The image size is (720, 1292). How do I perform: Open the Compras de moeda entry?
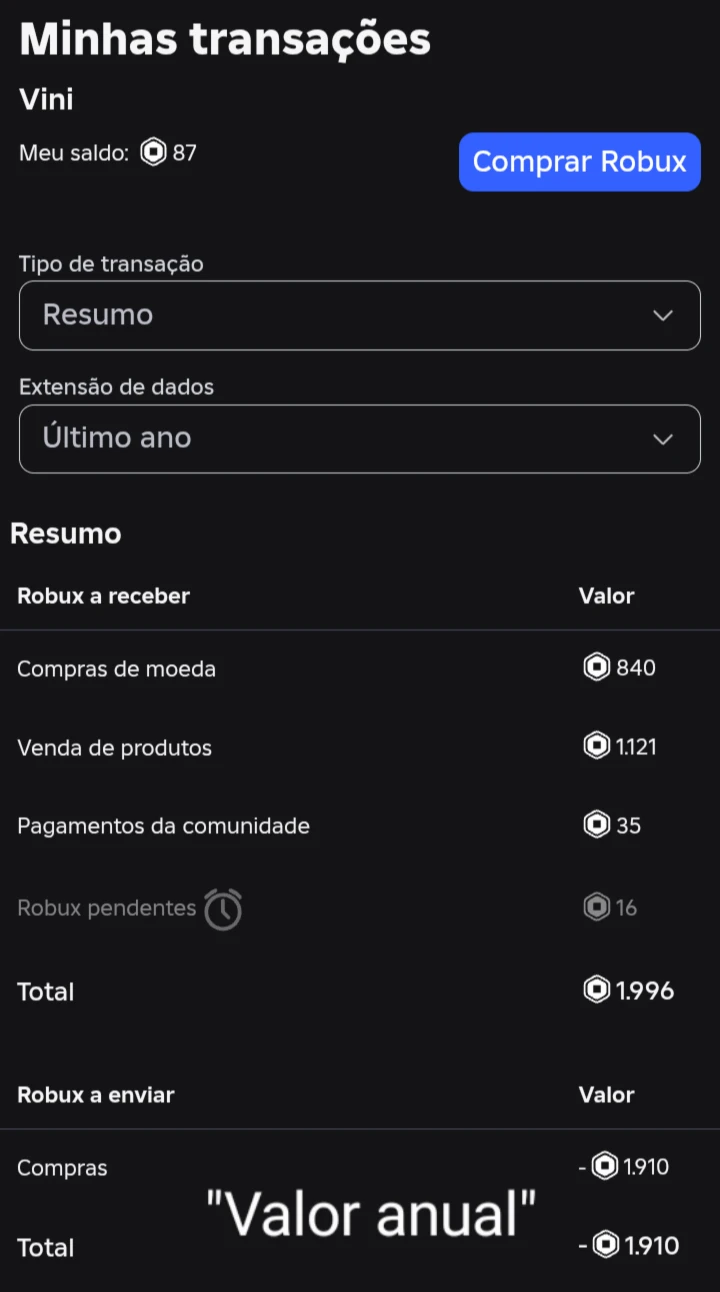tap(116, 668)
